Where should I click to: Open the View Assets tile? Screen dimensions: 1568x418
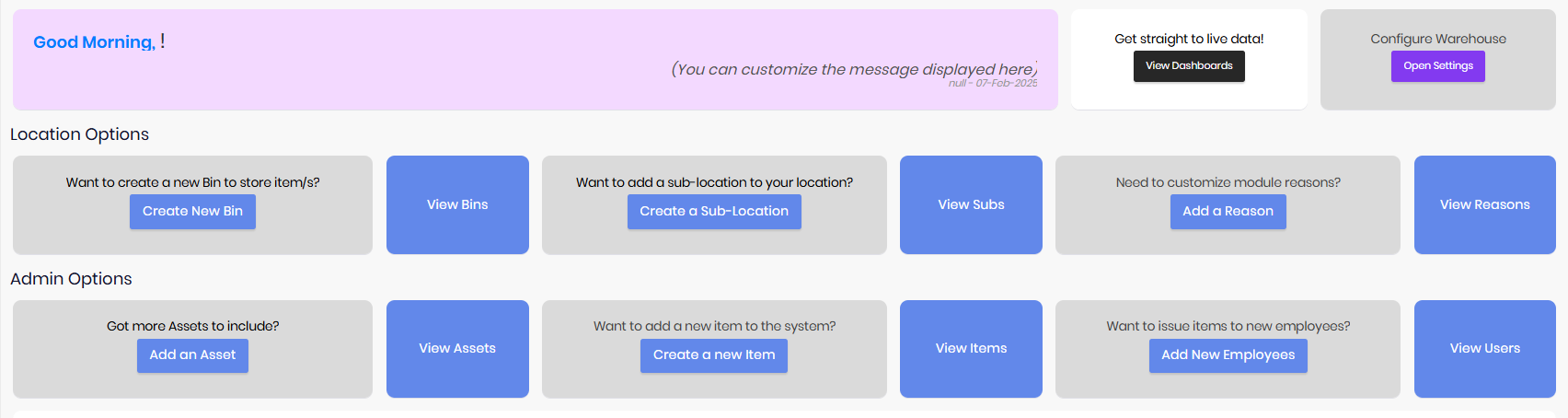tap(457, 348)
